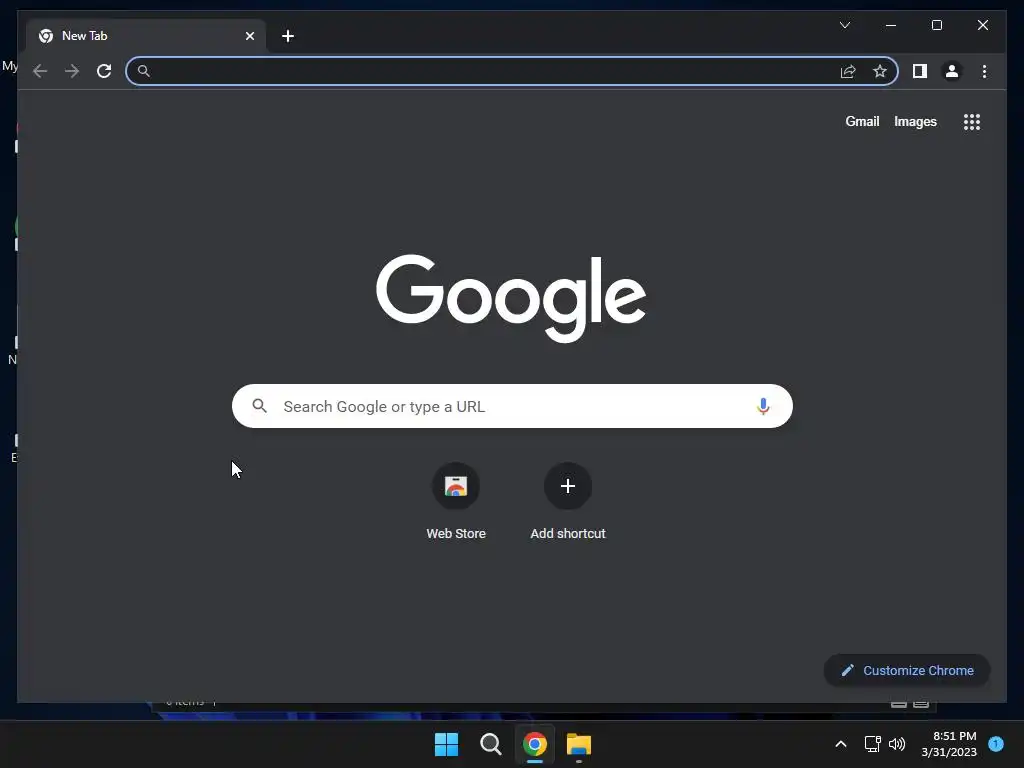1024x768 pixels.
Task: Click Add shortcut button
Action: pyautogui.click(x=568, y=501)
